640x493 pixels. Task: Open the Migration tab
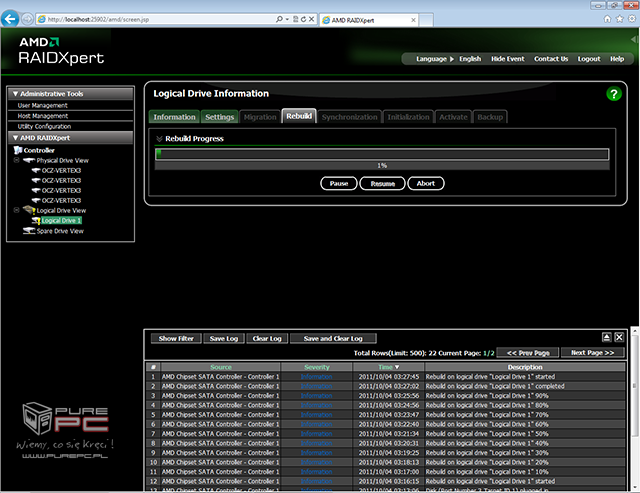click(x=260, y=117)
